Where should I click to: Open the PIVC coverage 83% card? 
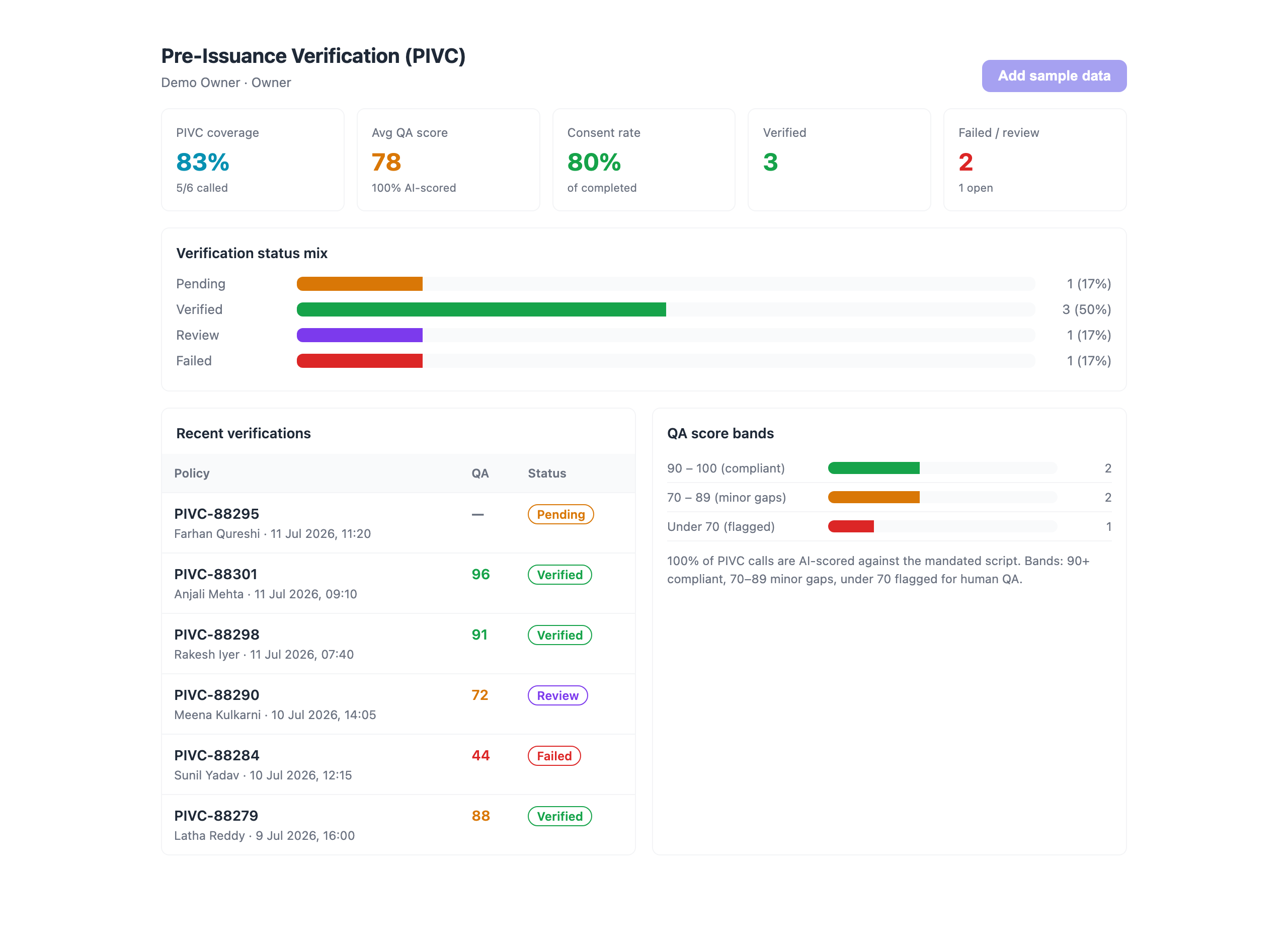coord(253,160)
